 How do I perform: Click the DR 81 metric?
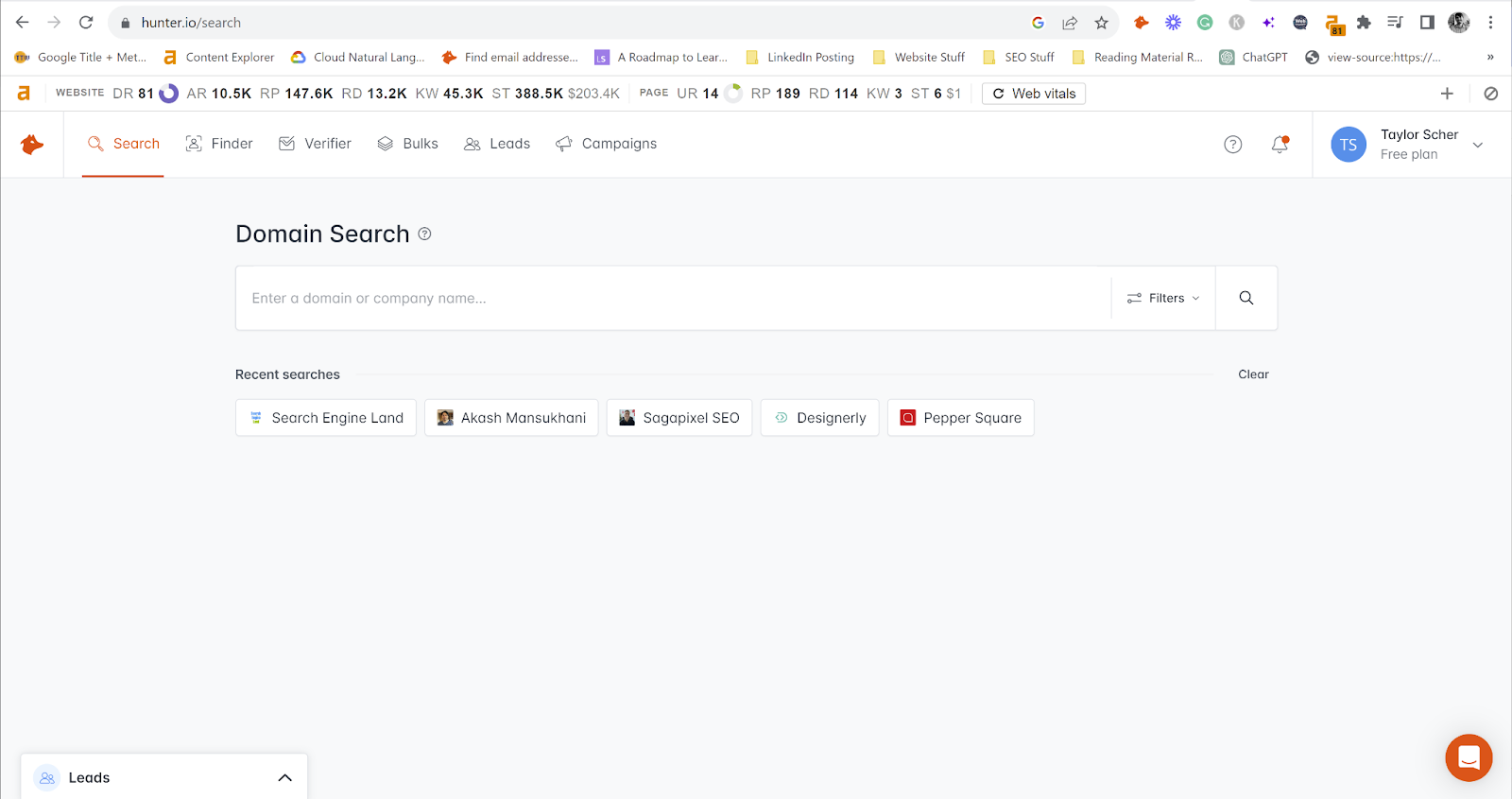[145, 94]
